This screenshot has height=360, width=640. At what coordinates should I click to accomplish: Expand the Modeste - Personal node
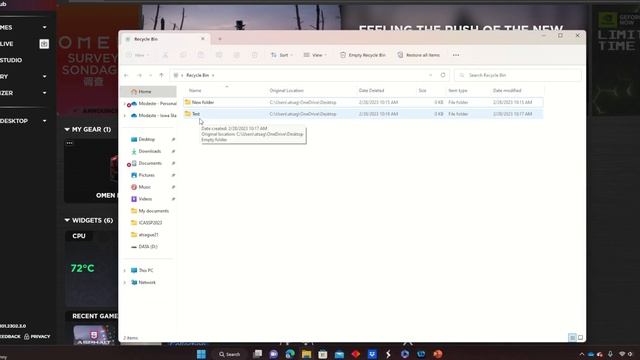[x=124, y=104]
